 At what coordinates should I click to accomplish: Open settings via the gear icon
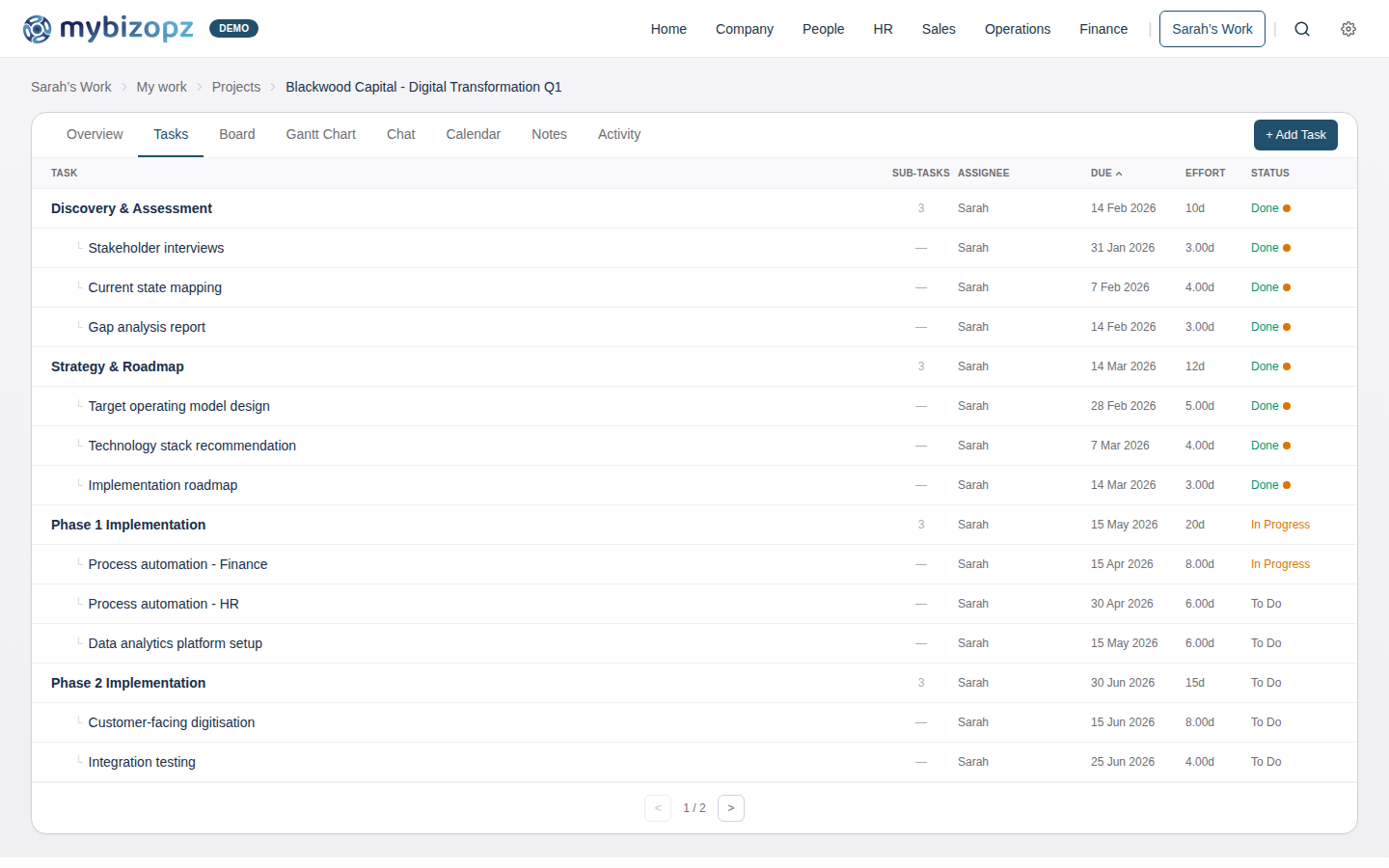(1348, 29)
